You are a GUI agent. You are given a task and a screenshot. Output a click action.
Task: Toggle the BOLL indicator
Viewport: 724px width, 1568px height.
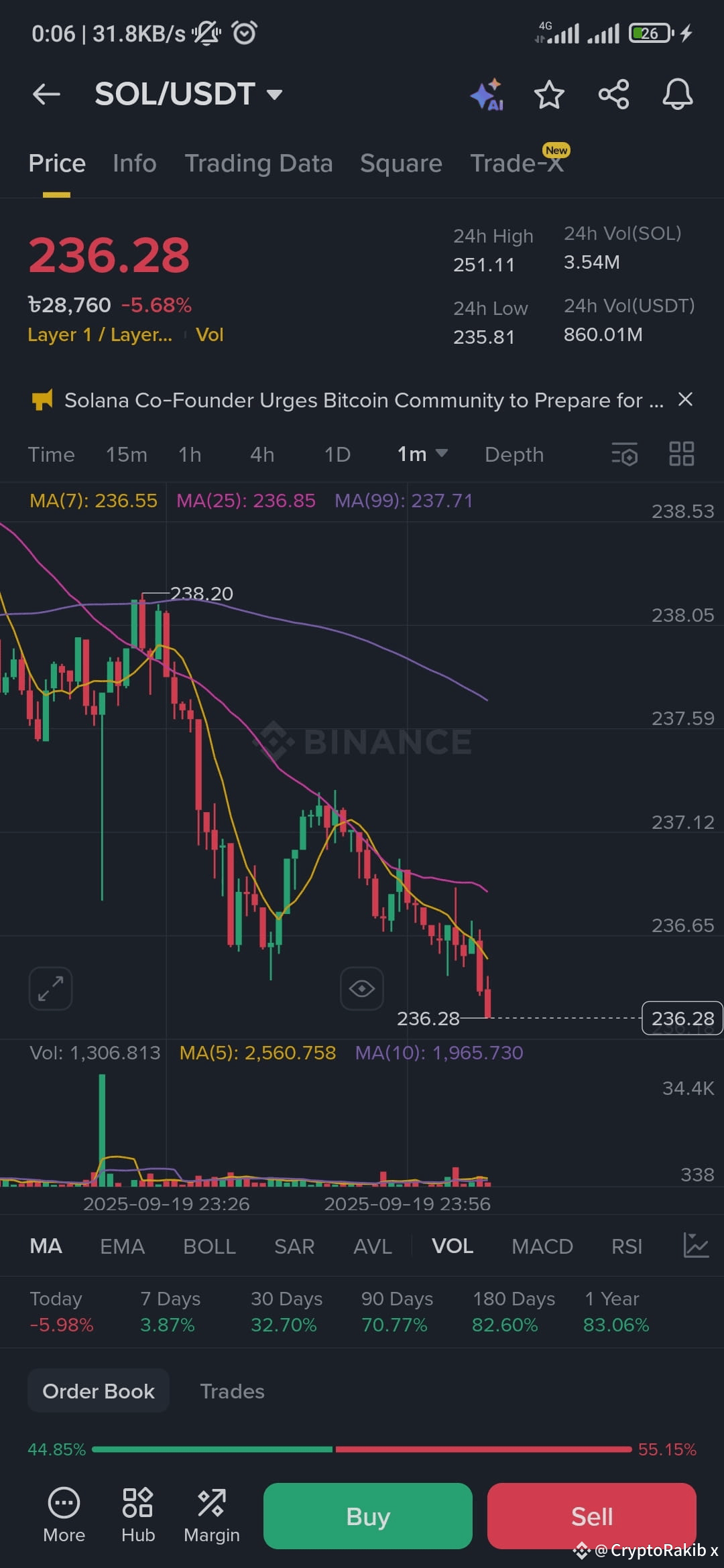click(x=209, y=1246)
